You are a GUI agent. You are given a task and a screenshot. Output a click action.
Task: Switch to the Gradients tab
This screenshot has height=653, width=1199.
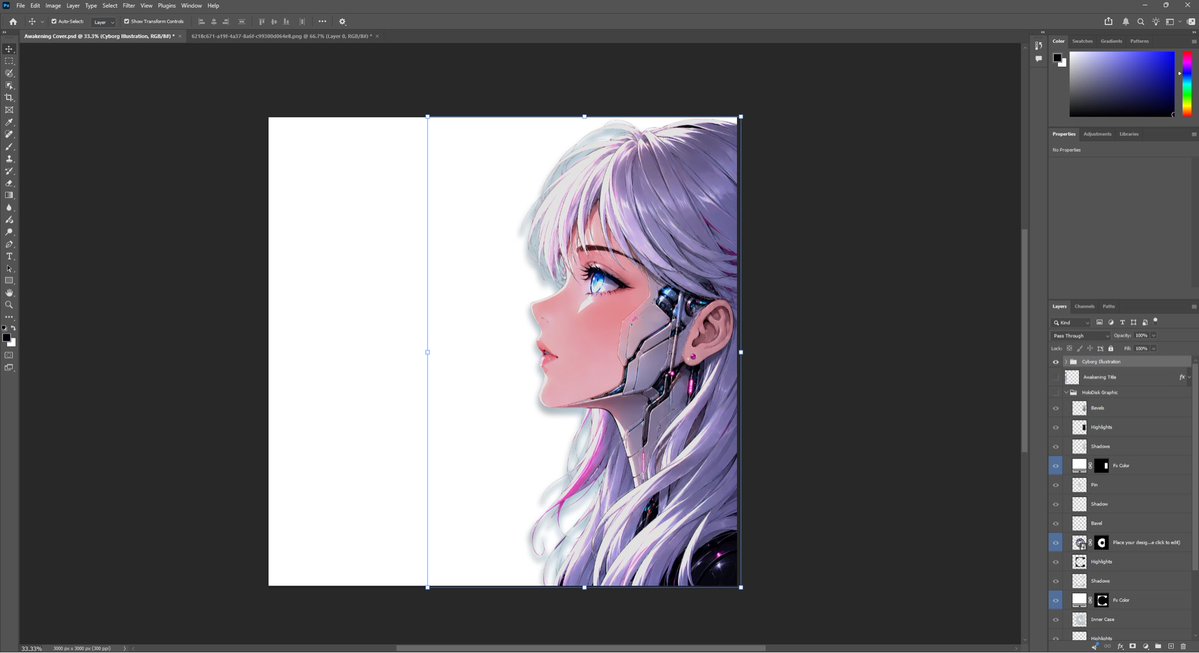1111,41
